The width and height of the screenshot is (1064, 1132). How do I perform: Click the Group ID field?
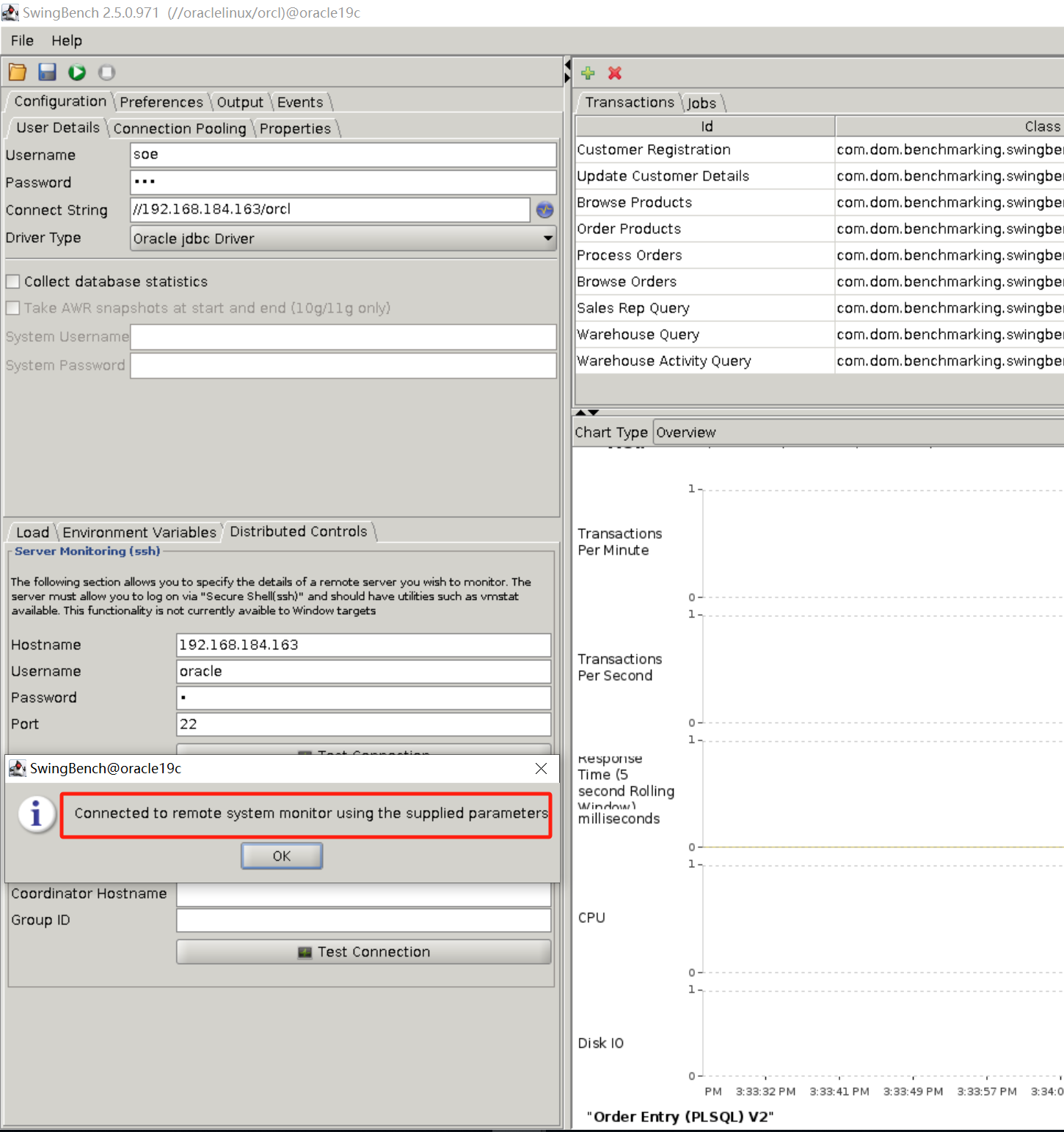(x=364, y=920)
